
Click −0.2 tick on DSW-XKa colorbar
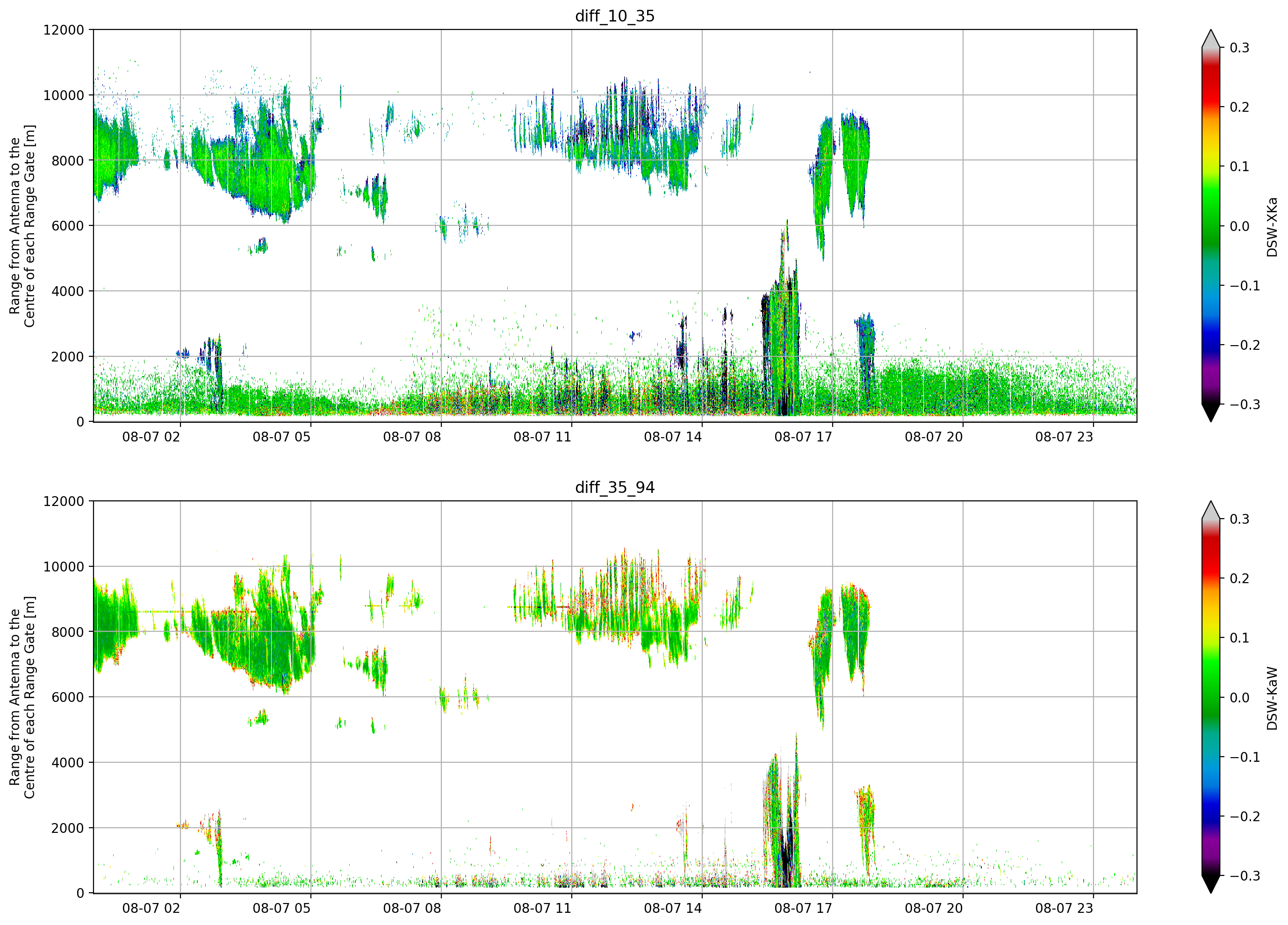point(1245,346)
